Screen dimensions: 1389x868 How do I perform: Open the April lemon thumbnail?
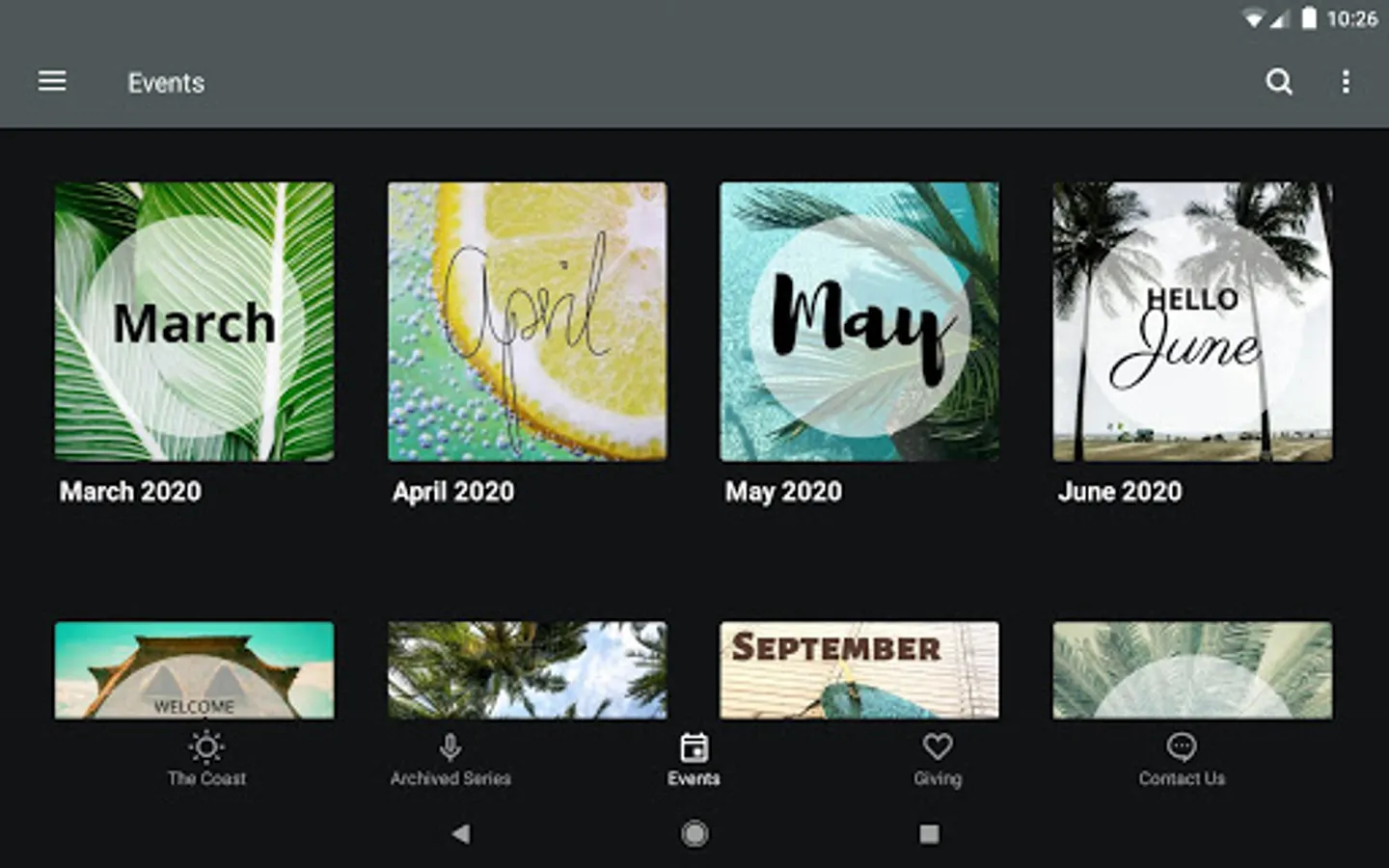click(x=528, y=321)
